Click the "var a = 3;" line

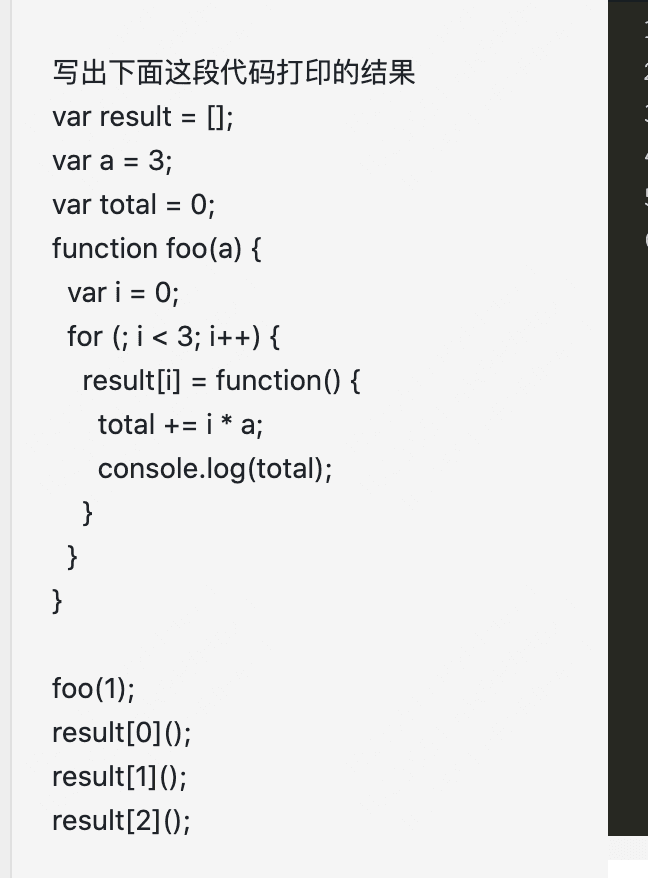pos(112,161)
